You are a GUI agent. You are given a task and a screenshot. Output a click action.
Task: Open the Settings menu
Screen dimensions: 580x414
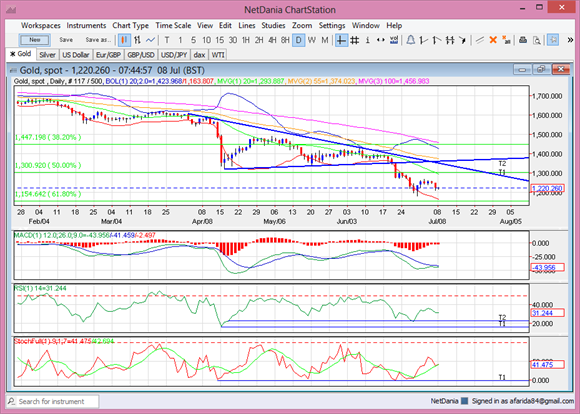(x=332, y=26)
